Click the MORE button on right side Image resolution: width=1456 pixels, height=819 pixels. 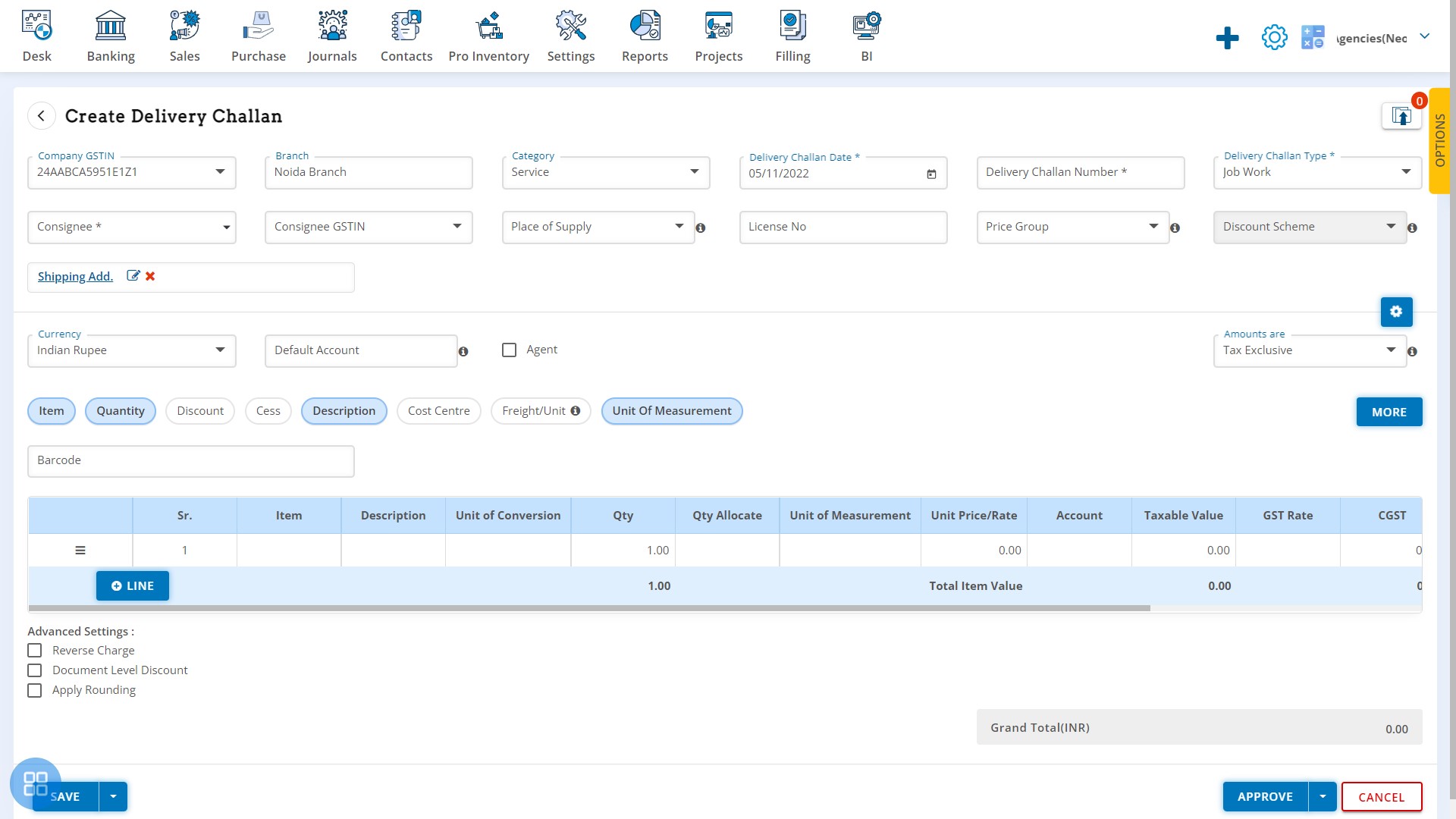tap(1389, 411)
